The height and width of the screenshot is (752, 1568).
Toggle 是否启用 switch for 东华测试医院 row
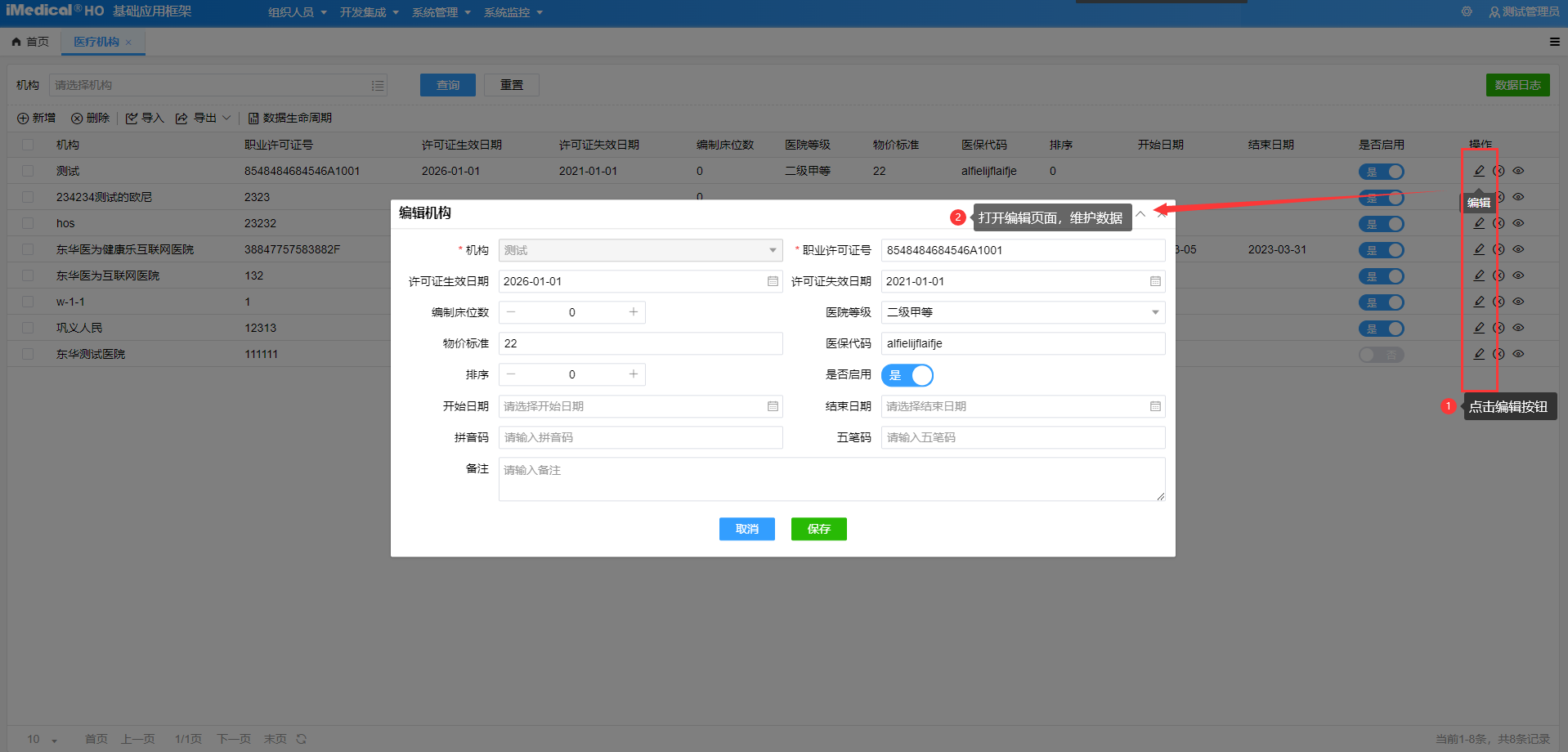point(1381,355)
